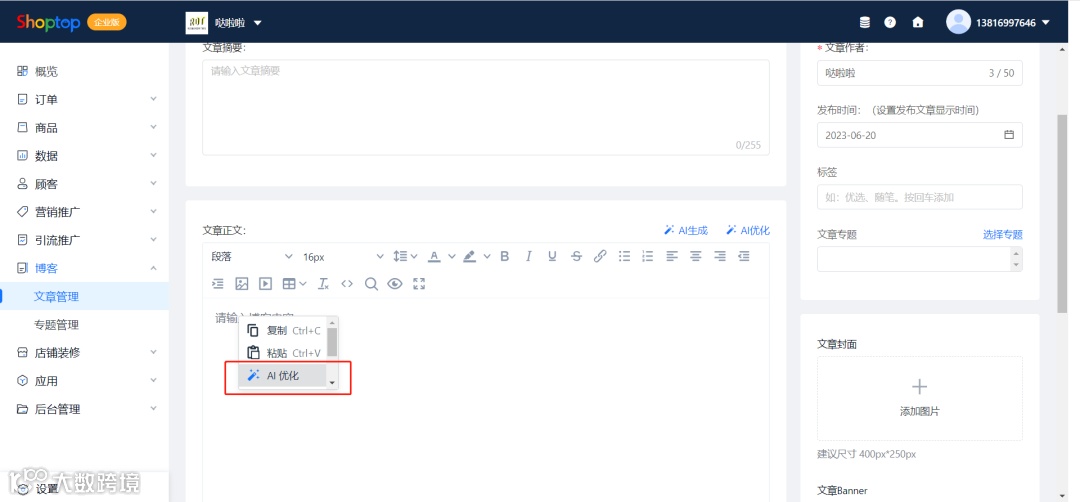This screenshot has height=502, width=1080.
Task: Open the help question mark icon
Action: coord(890,22)
